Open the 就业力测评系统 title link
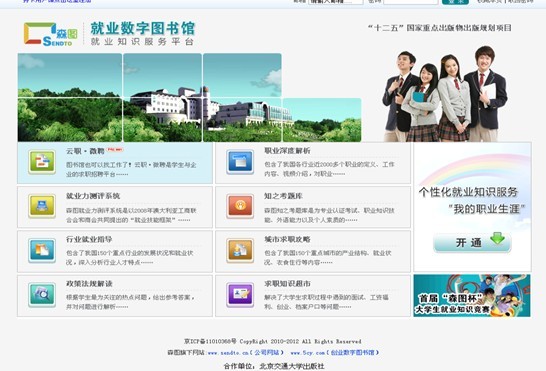This screenshot has height=371, width=546. pyautogui.click(x=93, y=196)
